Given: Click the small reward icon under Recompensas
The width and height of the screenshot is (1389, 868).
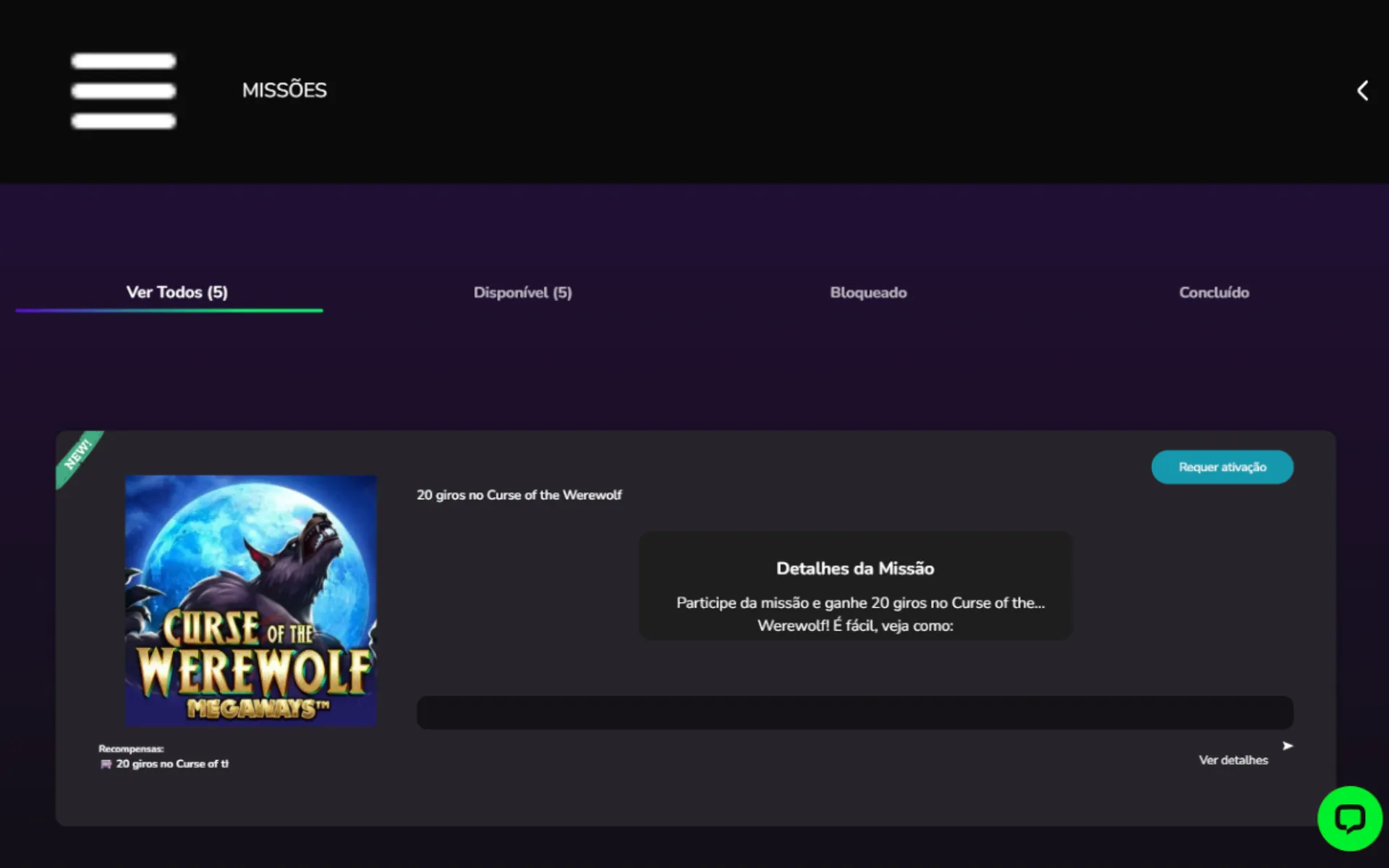Looking at the screenshot, I should 106,764.
